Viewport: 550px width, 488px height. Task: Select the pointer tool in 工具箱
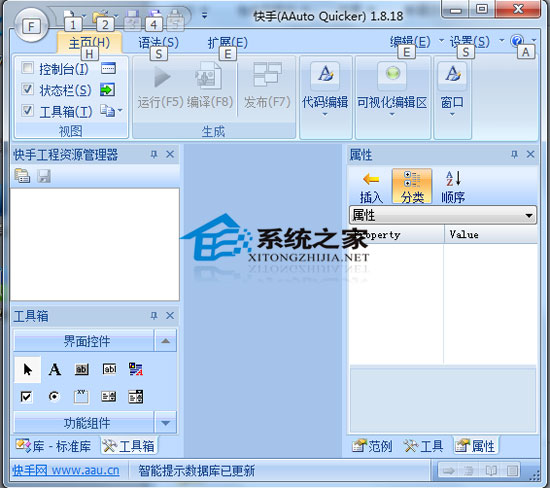27,369
